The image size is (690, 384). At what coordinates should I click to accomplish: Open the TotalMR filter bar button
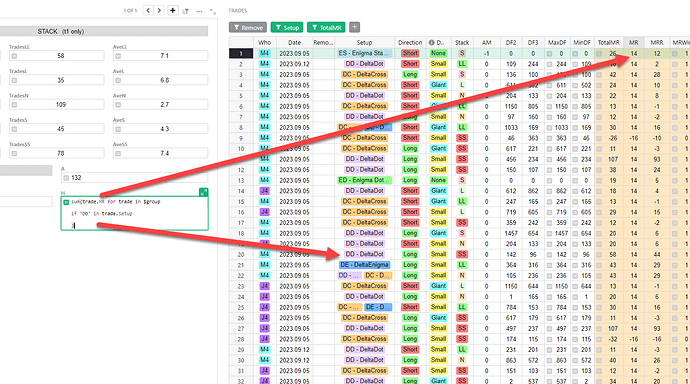(326, 27)
